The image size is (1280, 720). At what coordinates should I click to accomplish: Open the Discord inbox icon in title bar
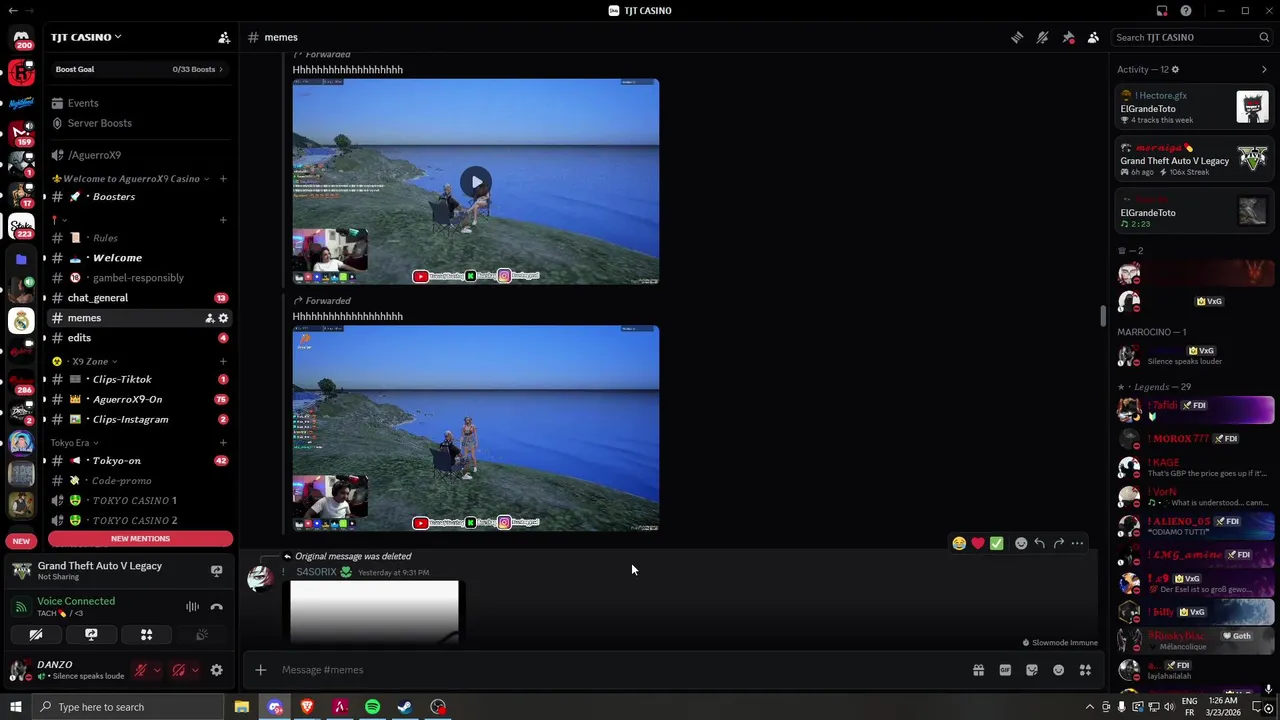pyautogui.click(x=1162, y=11)
